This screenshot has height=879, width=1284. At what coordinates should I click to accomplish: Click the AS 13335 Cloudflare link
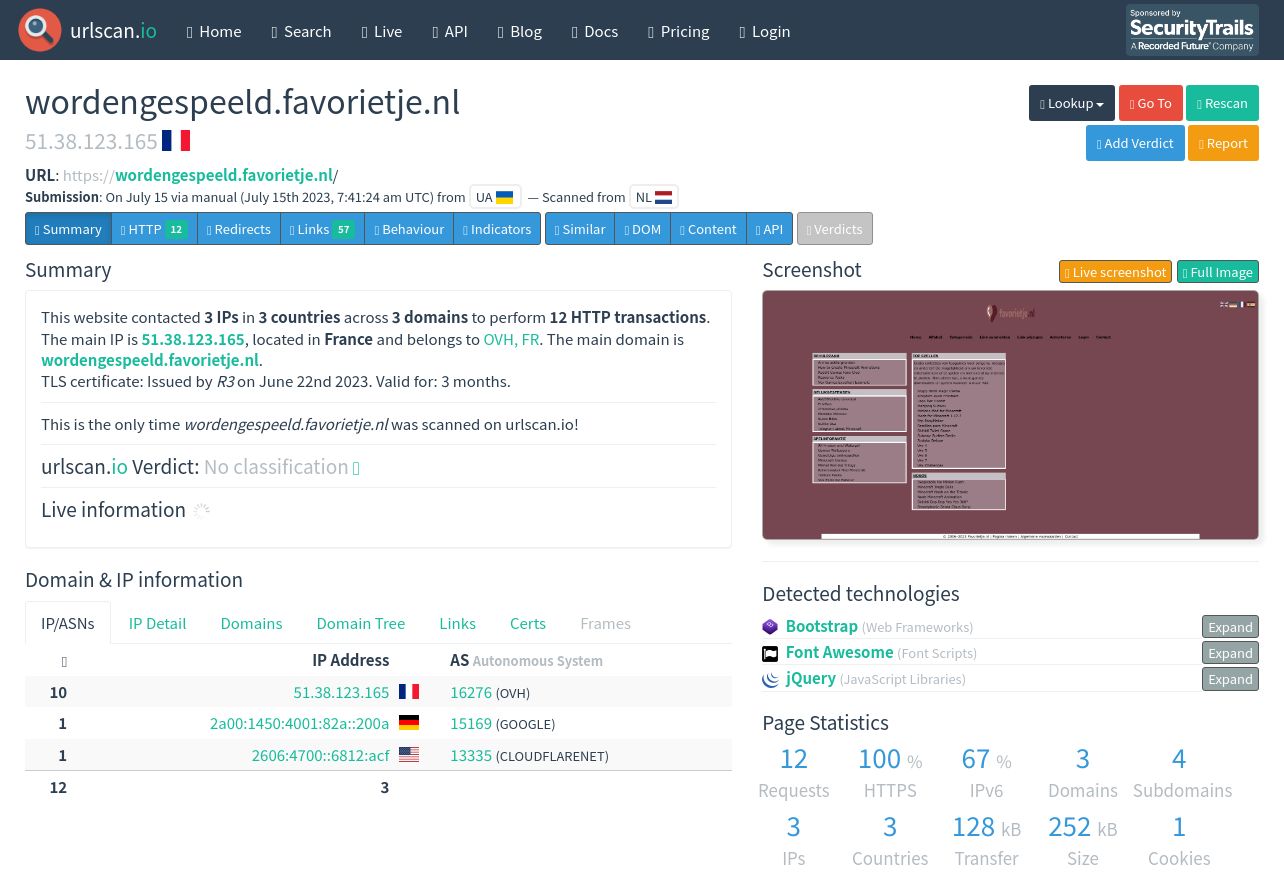(x=471, y=755)
